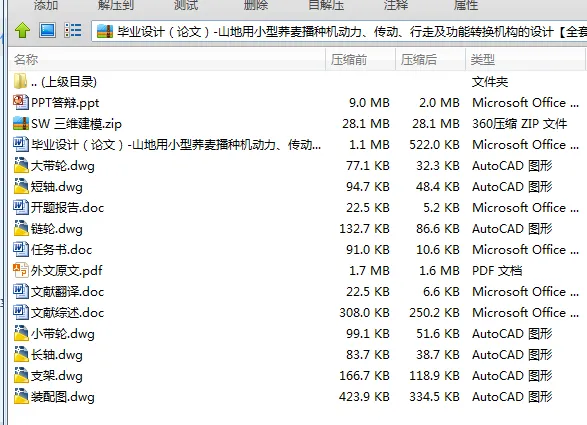This screenshot has width=587, height=425.
Task: Select file name 开题报告.doc
Action: 67,207
